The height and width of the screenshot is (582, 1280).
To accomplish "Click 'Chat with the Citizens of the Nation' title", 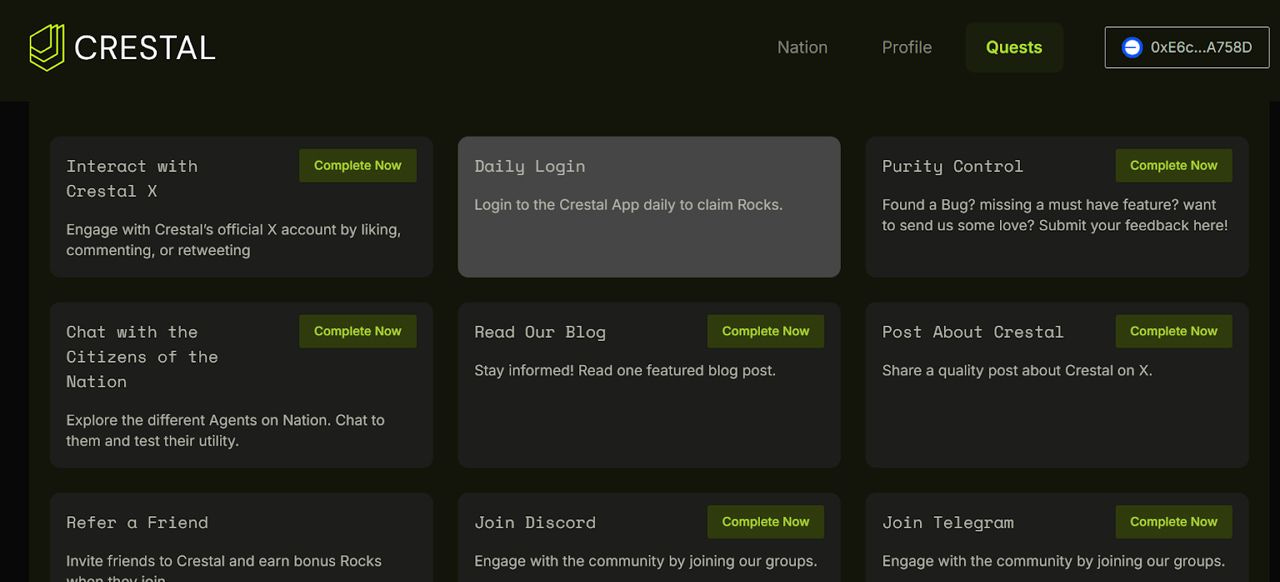I will pos(142,357).
